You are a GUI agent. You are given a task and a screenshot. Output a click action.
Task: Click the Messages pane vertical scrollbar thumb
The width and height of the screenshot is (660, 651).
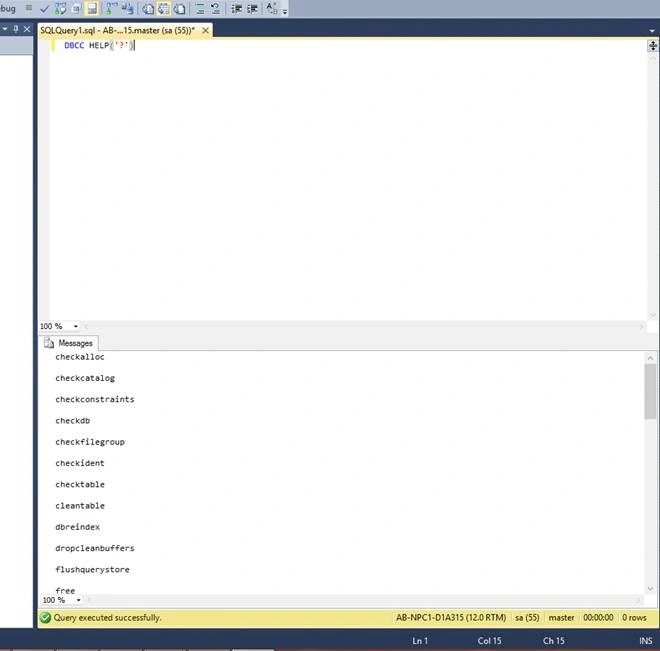click(650, 391)
